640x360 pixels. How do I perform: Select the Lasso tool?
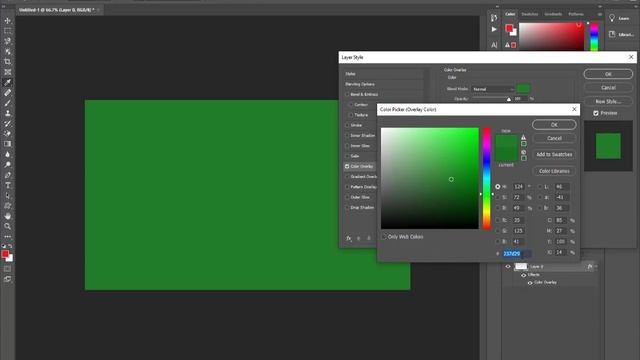click(x=7, y=41)
